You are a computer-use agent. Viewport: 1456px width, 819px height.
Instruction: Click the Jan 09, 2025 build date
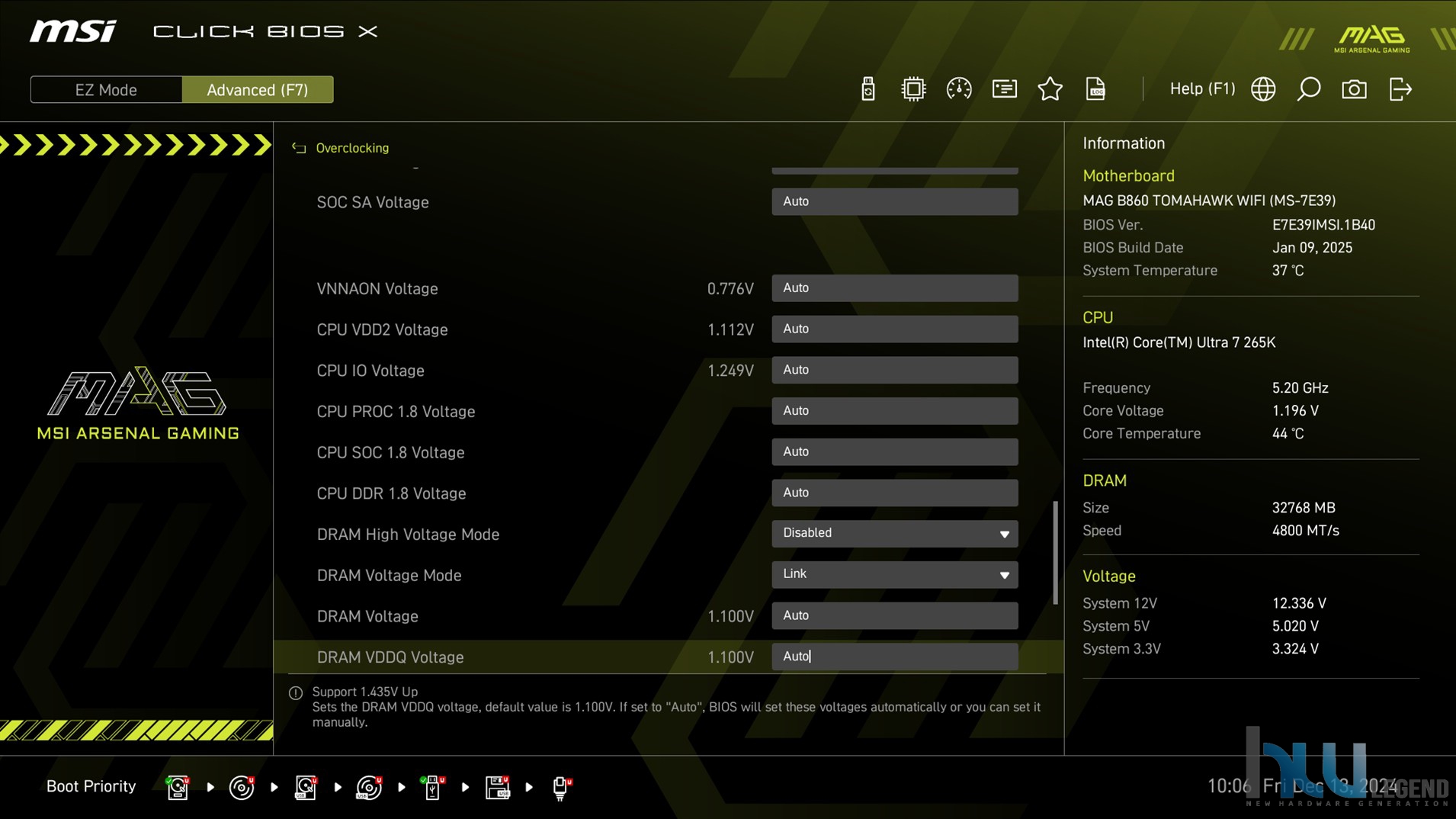pos(1312,248)
